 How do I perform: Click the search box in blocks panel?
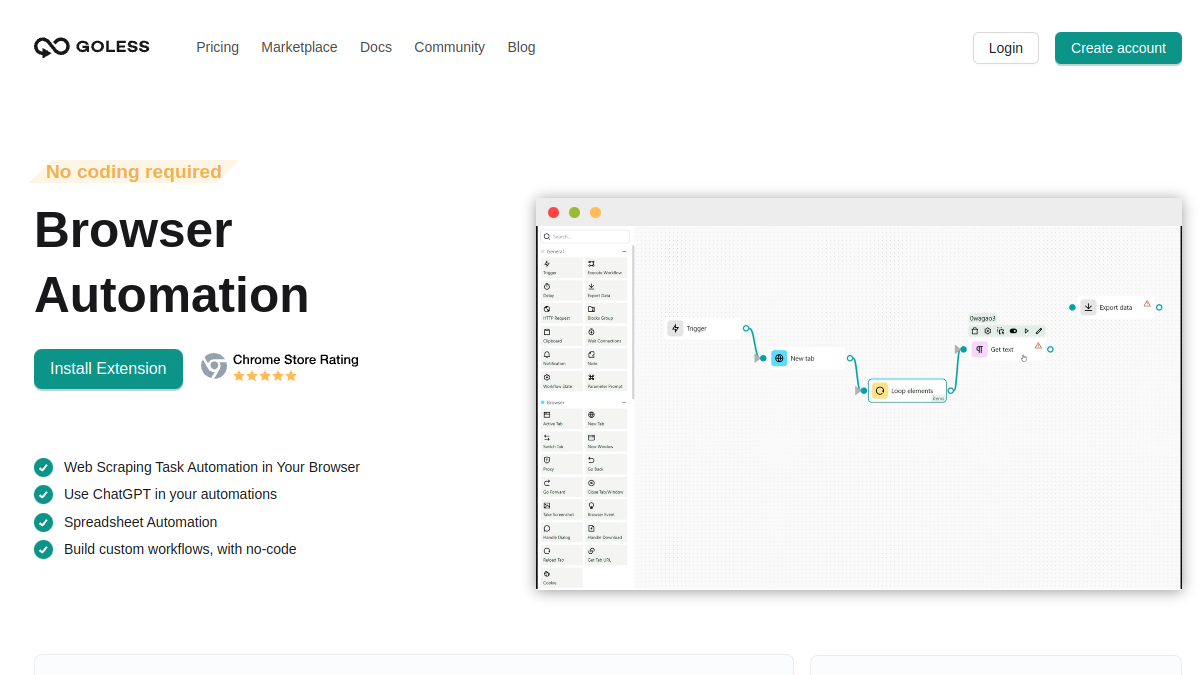point(585,237)
